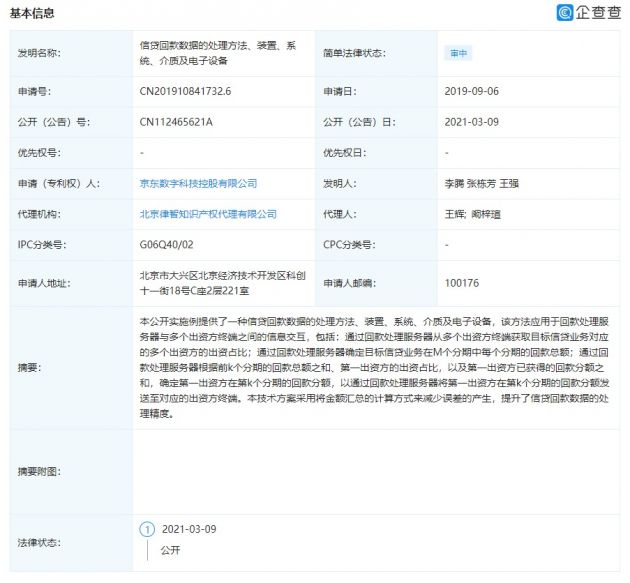Click the 企查查 logo icon

tap(566, 13)
